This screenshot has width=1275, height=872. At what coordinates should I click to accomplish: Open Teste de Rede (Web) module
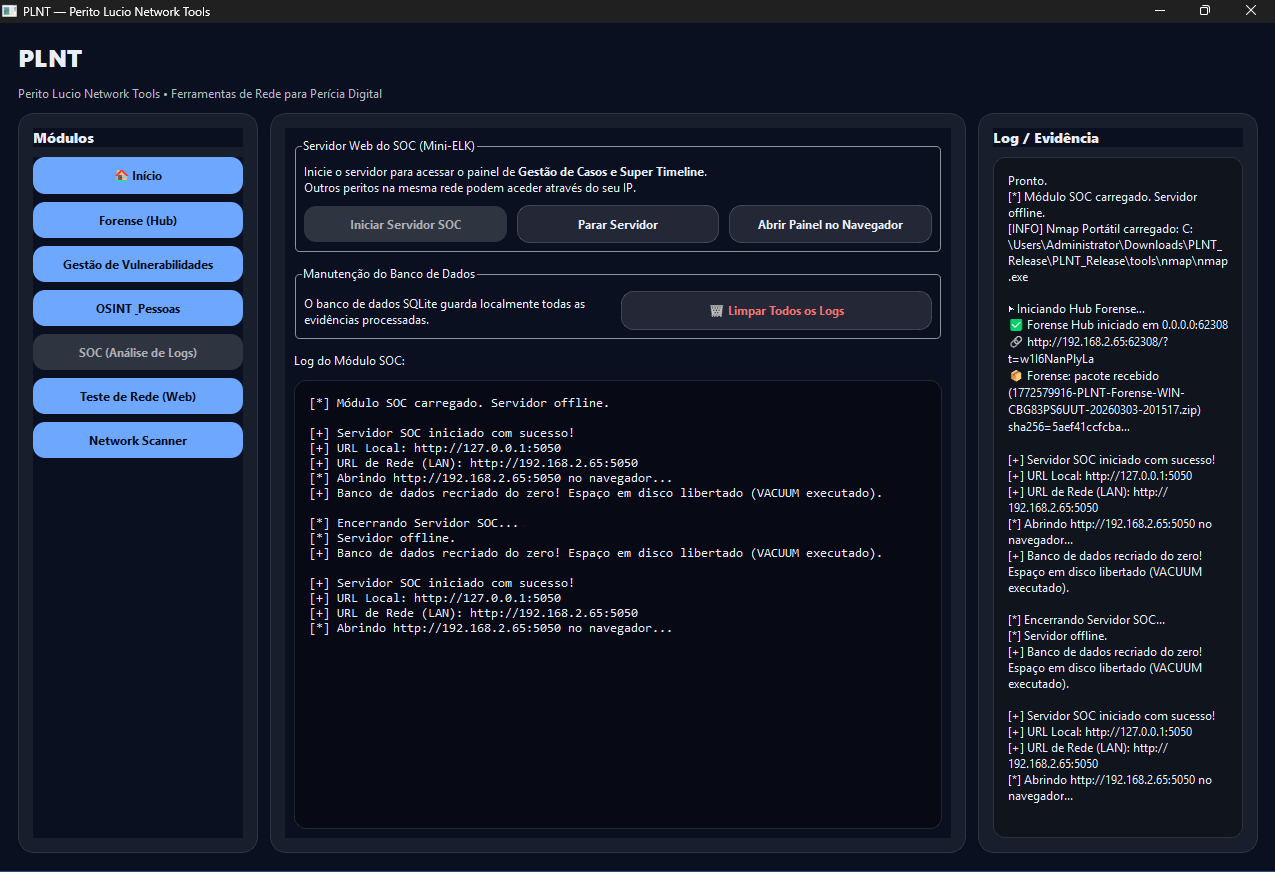click(x=138, y=397)
